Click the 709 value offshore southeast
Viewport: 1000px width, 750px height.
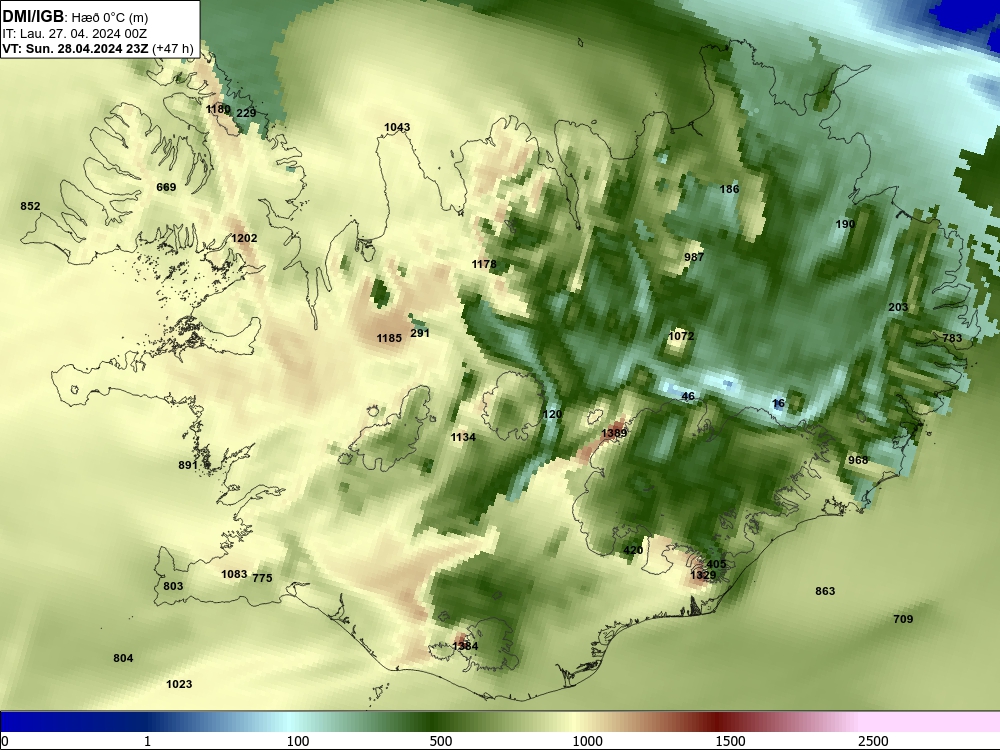[x=903, y=619]
